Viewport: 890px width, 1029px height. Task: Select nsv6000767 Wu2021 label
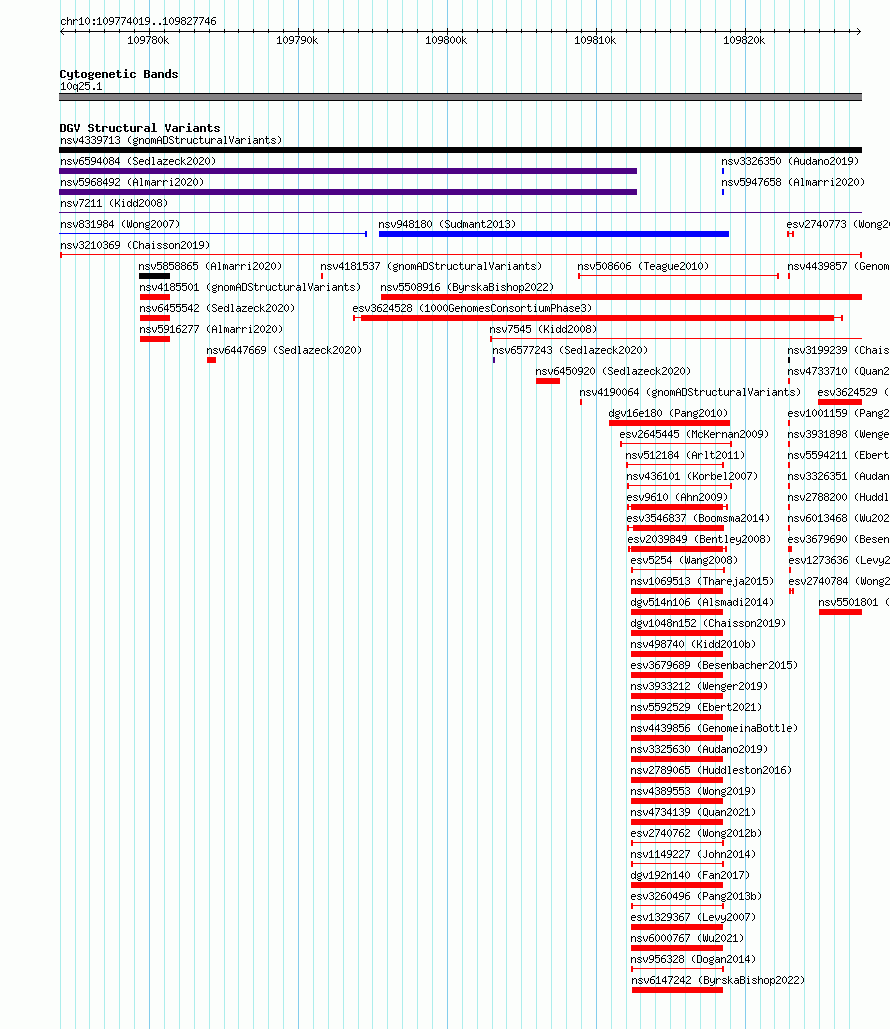pyautogui.click(x=687, y=938)
